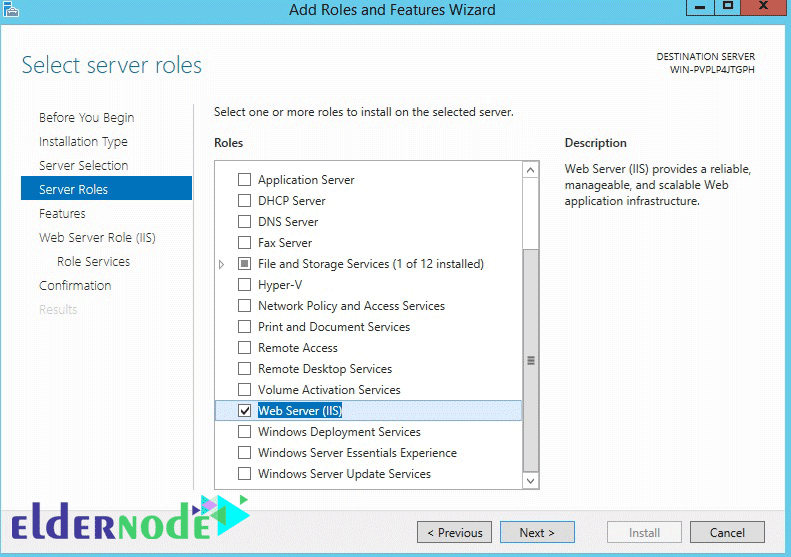Screen dimensions: 791x557
Task: Go to the Features step
Action: [63, 213]
